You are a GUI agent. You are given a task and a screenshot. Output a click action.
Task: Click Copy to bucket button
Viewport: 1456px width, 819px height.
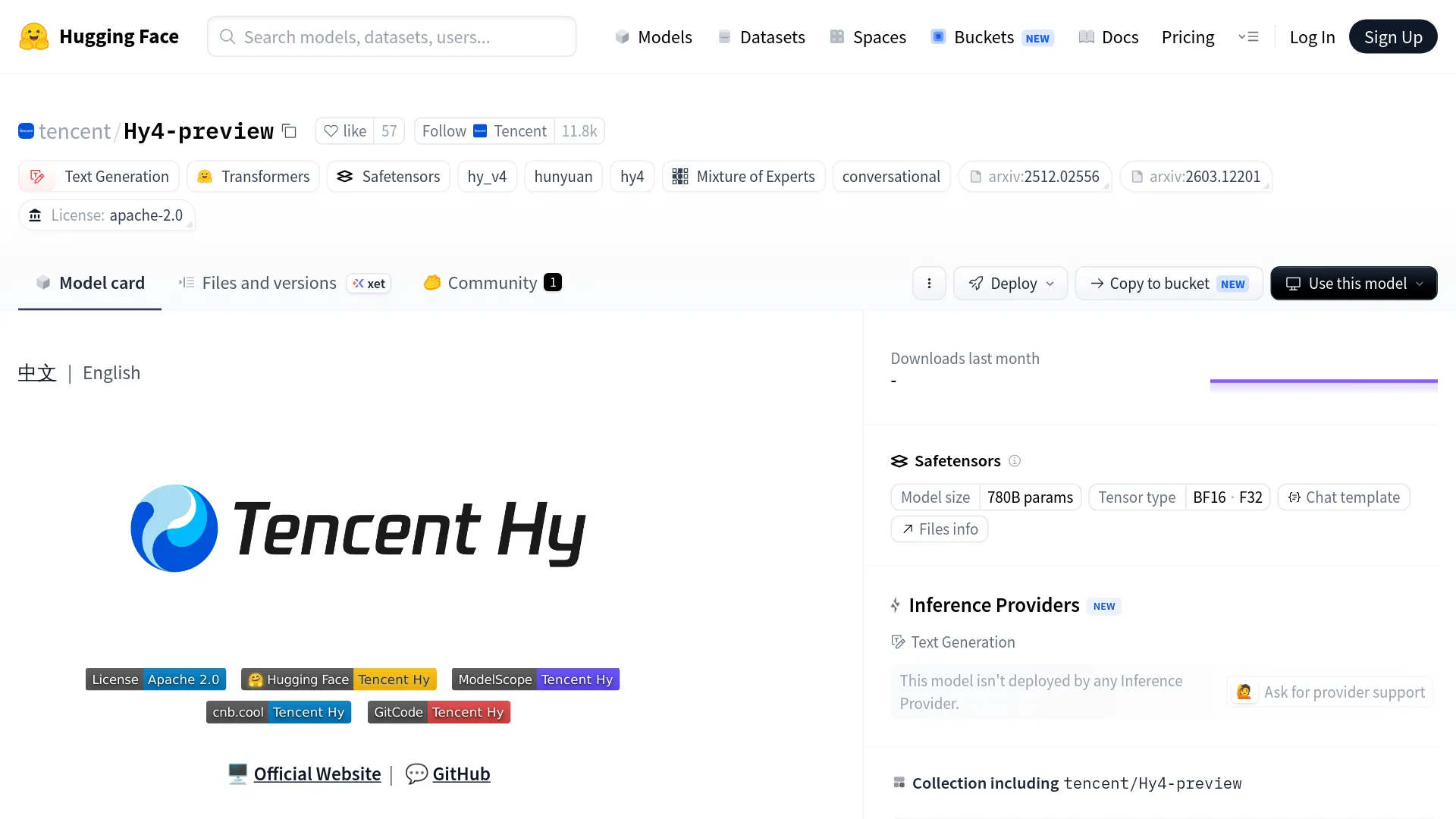click(1169, 284)
